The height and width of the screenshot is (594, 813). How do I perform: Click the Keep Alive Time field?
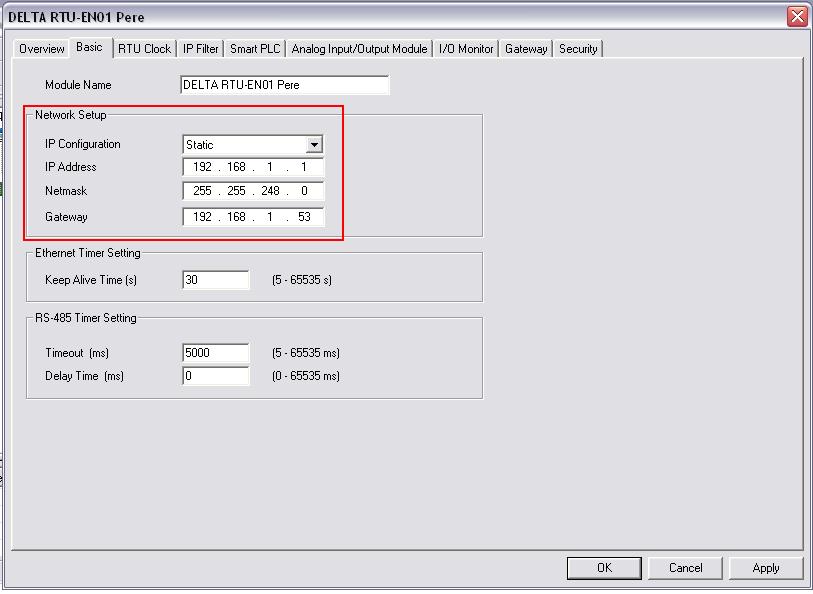(x=215, y=281)
